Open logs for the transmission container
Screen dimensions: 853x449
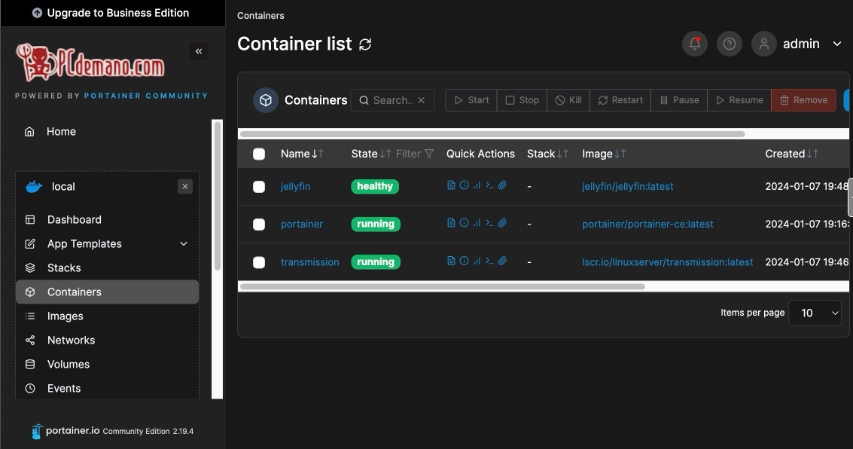[451, 261]
